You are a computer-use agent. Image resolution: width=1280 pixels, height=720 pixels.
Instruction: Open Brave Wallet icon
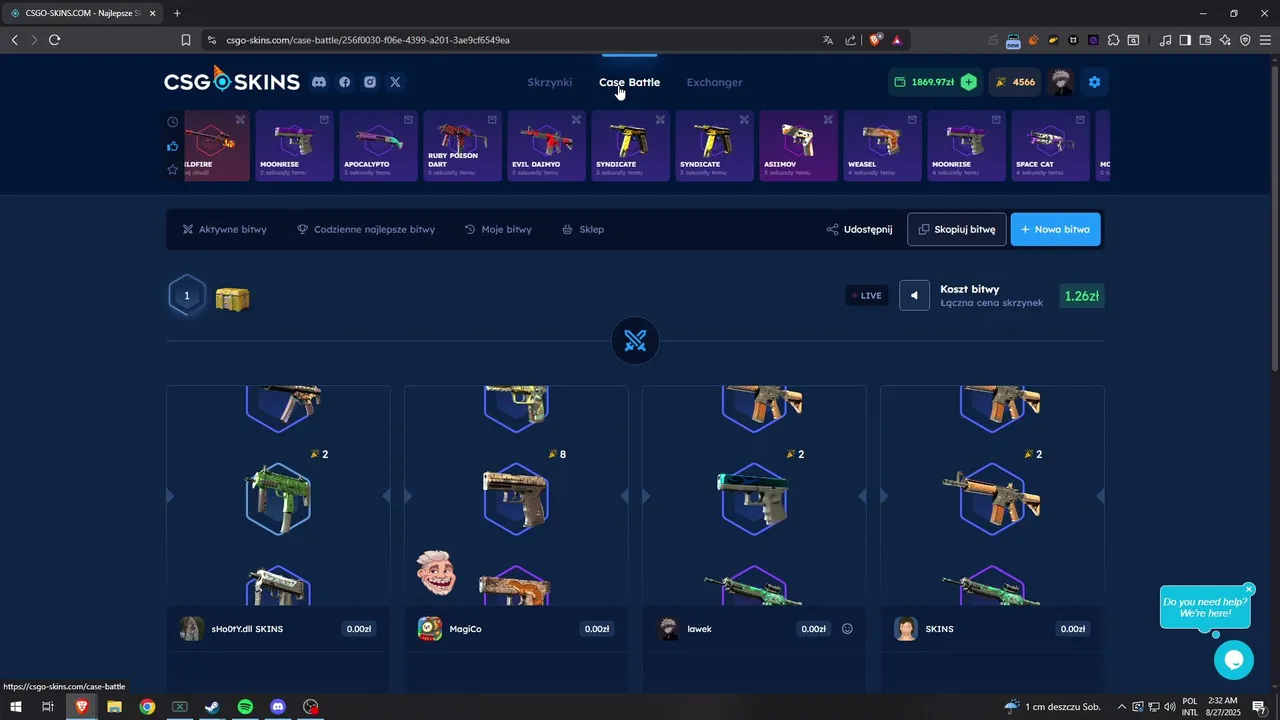coord(1205,40)
